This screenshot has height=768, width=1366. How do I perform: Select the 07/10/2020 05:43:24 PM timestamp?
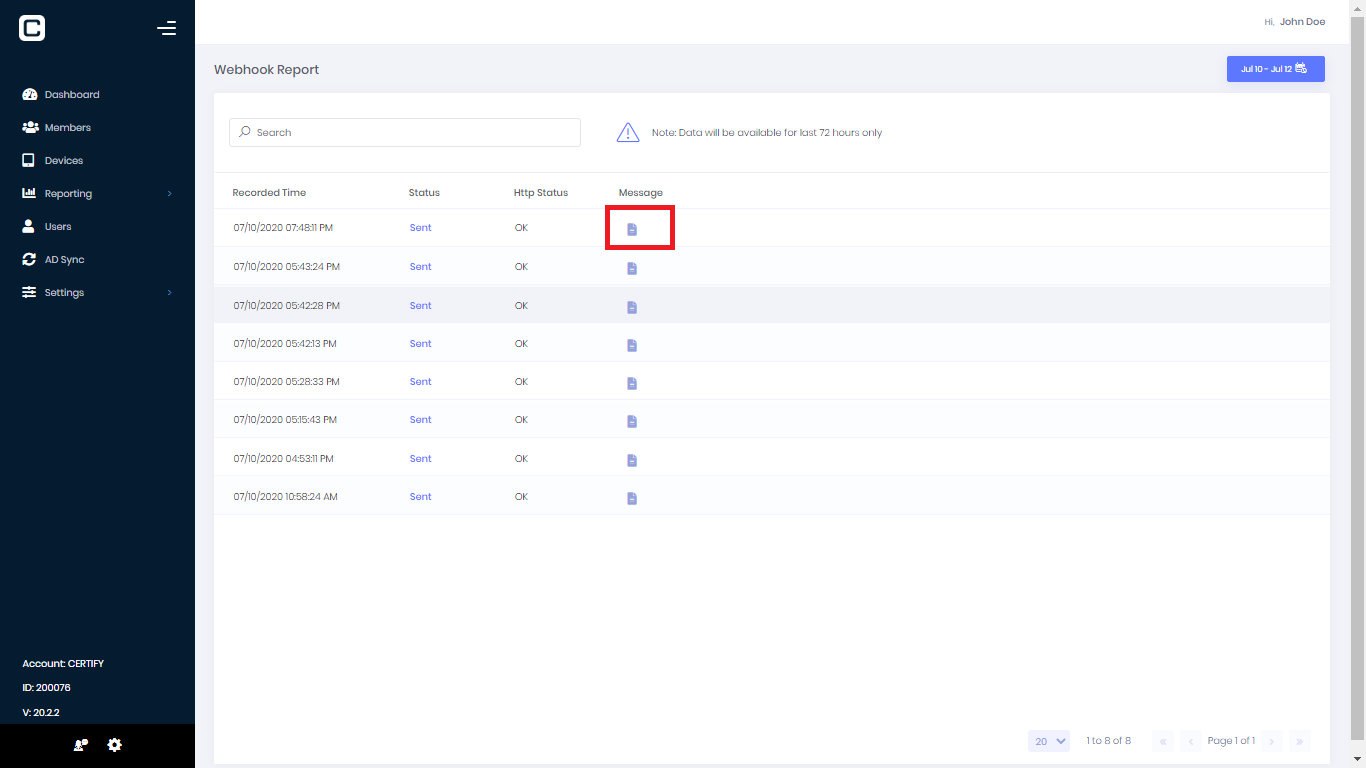pyautogui.click(x=287, y=267)
